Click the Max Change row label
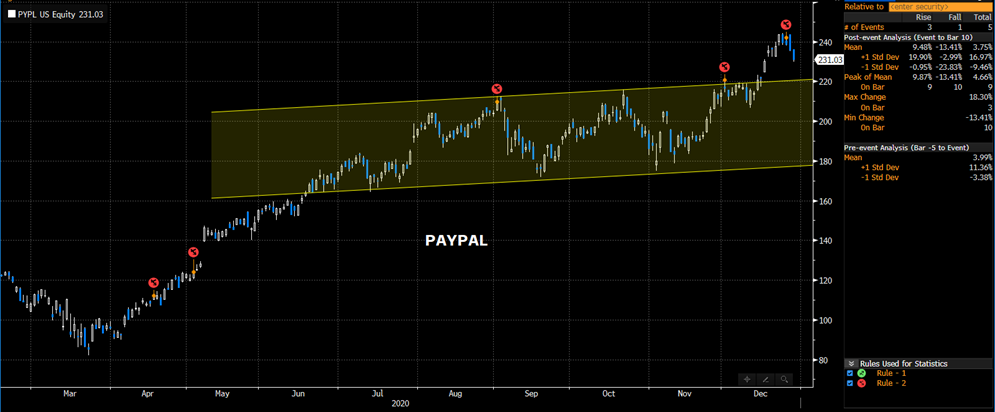995x412 pixels. tap(866, 97)
